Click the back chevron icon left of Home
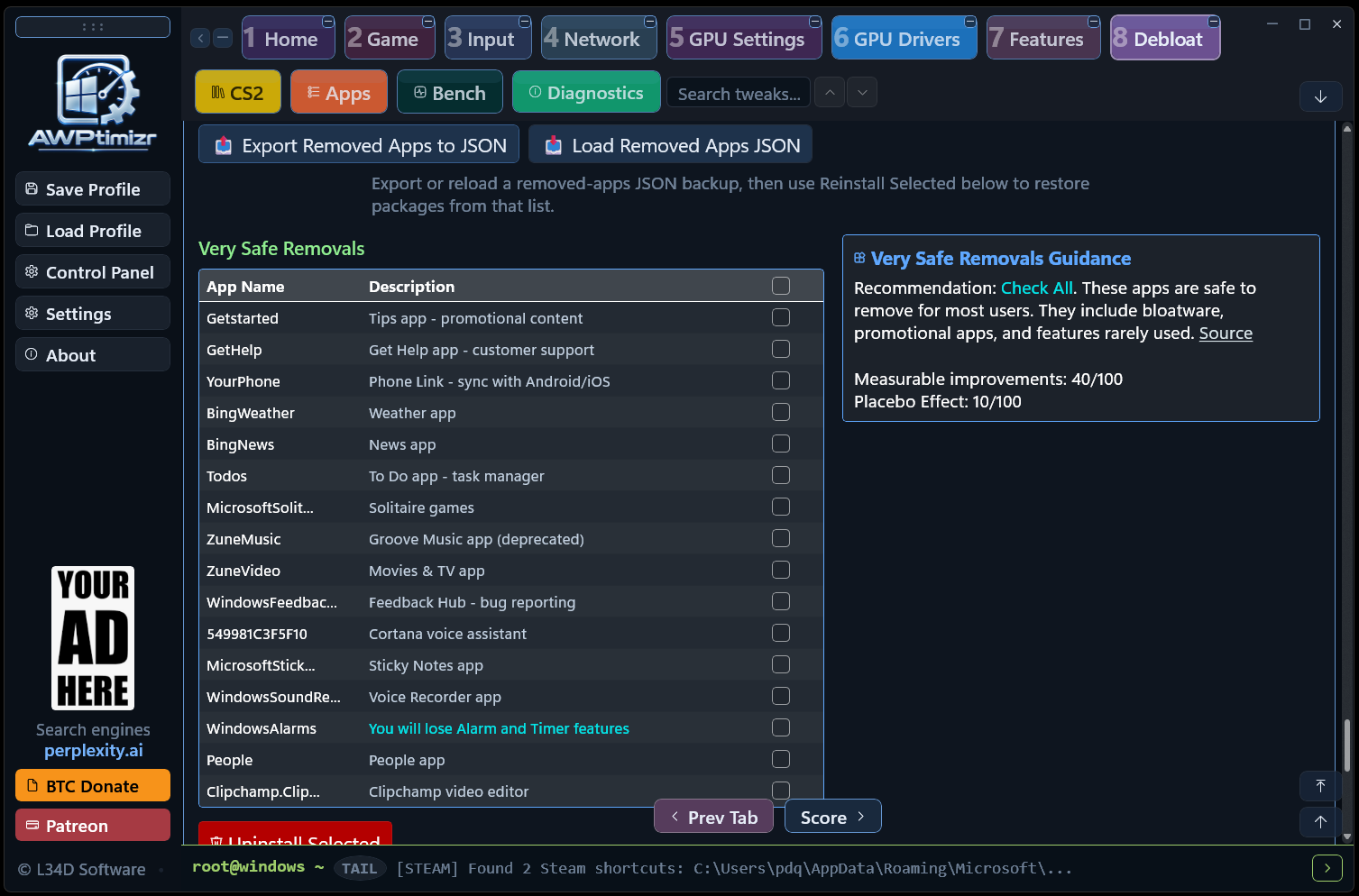 click(x=200, y=38)
